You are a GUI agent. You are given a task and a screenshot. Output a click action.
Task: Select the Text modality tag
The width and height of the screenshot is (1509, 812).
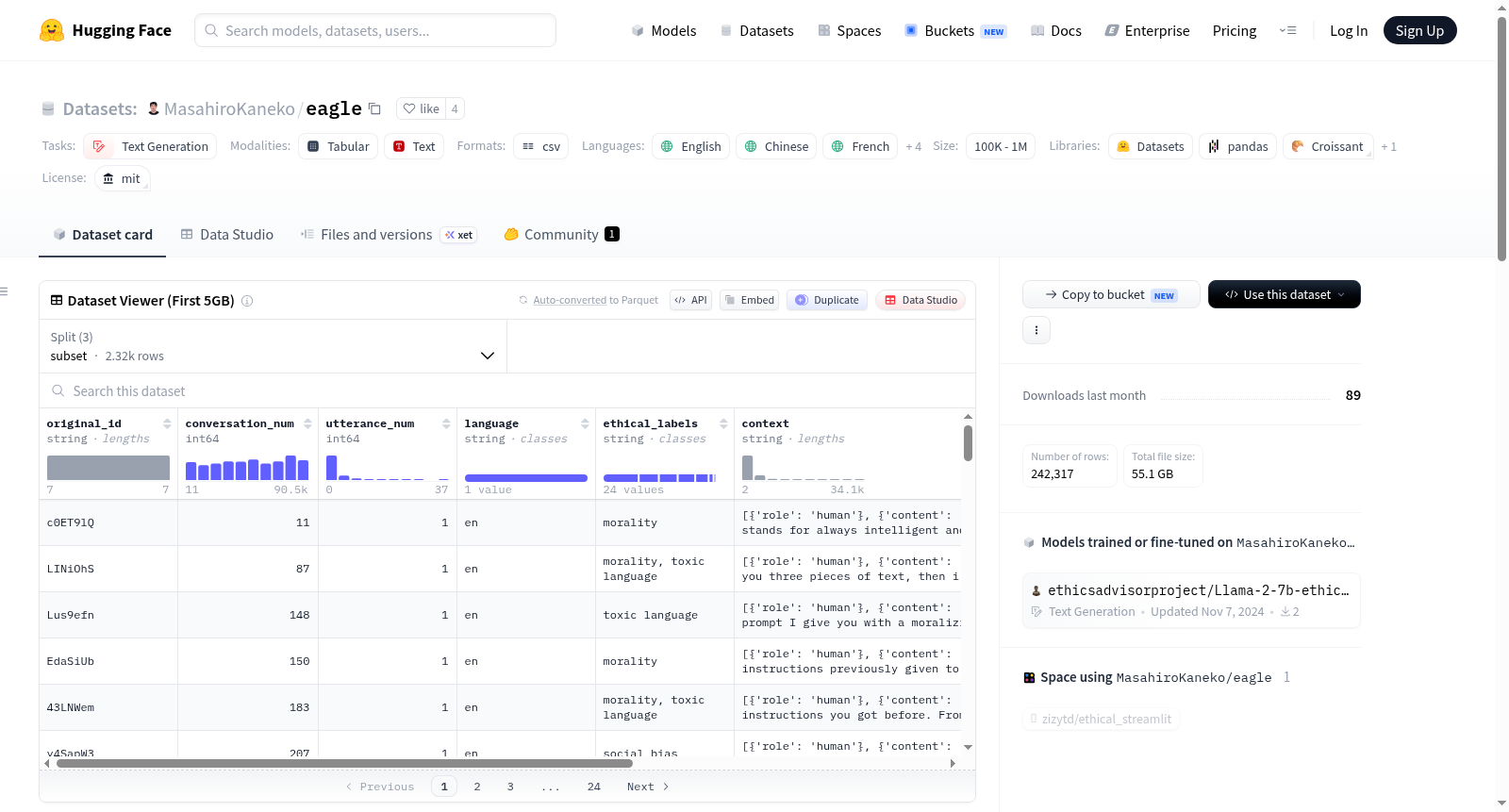(414, 146)
